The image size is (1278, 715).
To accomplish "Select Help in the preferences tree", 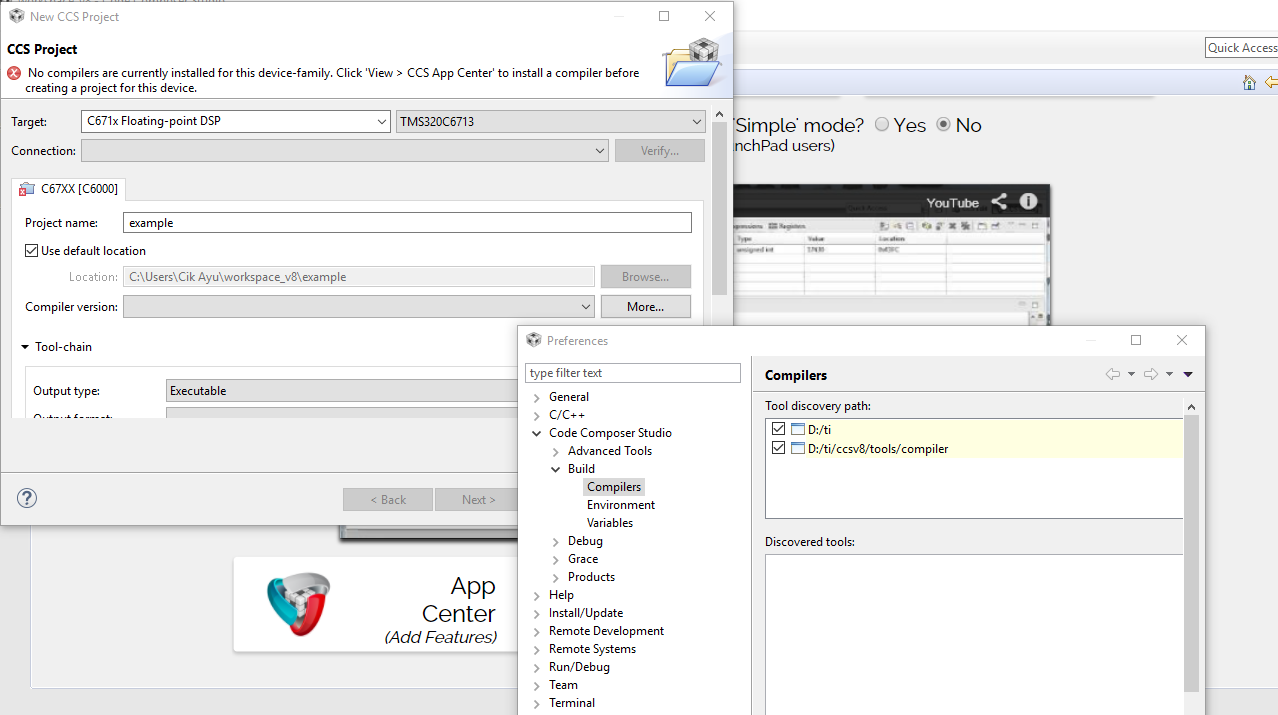I will (x=561, y=595).
